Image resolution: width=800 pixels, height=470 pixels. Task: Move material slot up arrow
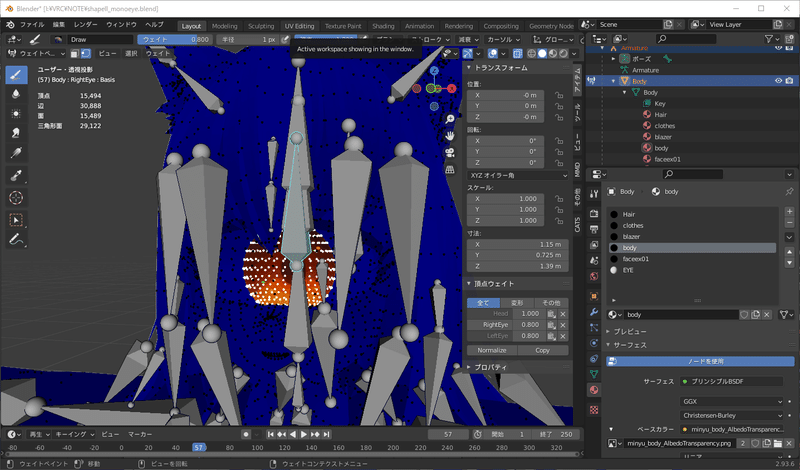tap(789, 252)
